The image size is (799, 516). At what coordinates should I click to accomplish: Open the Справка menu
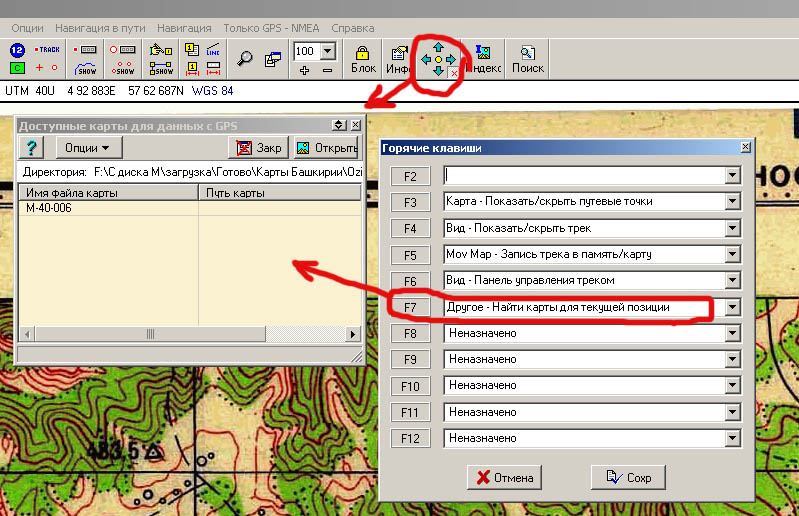click(353, 27)
